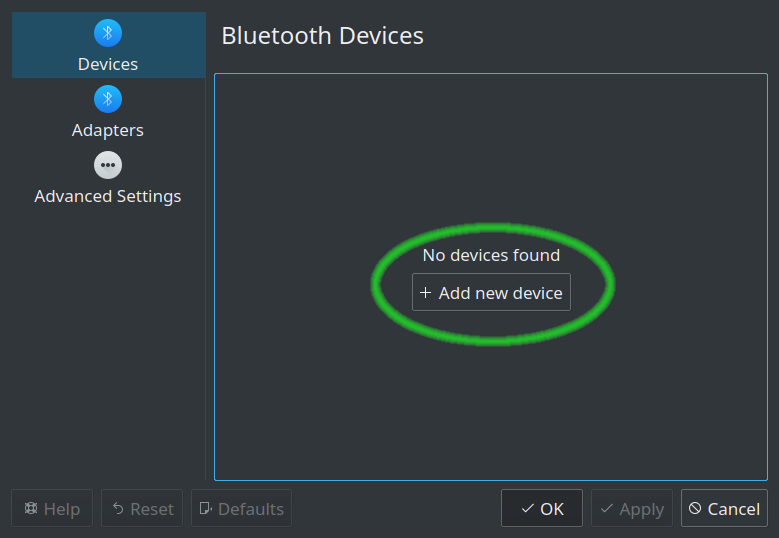Click the Bluetooth icon above Devices
Image resolution: width=779 pixels, height=538 pixels.
click(x=108, y=33)
